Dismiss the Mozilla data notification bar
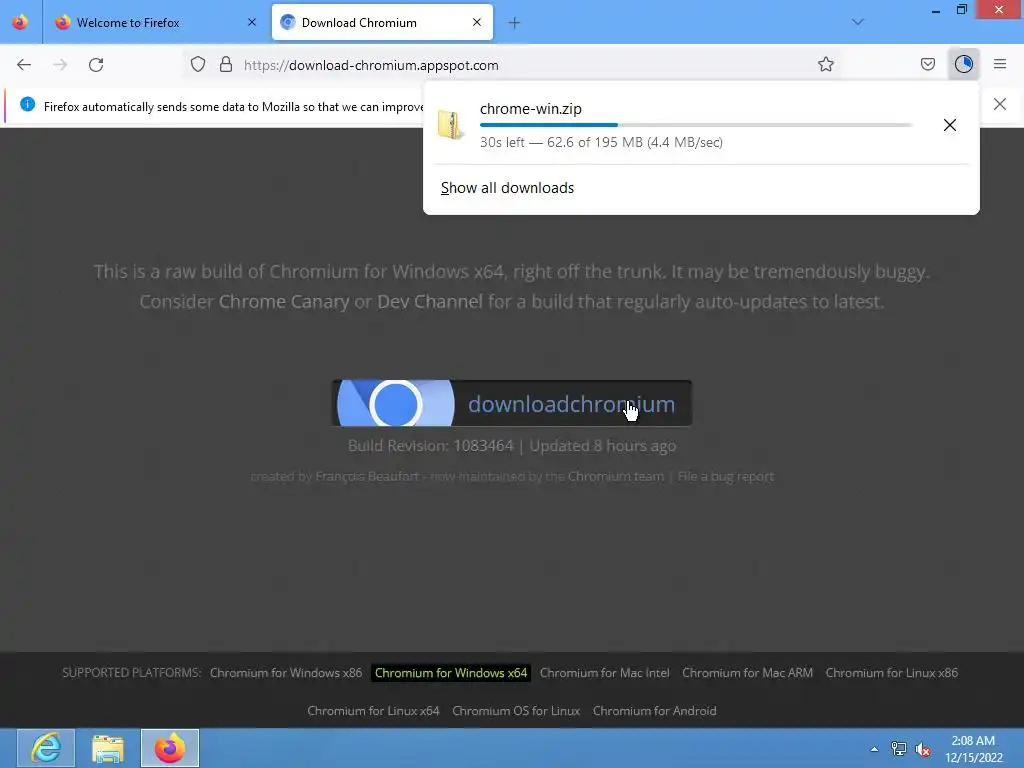 [x=1000, y=104]
